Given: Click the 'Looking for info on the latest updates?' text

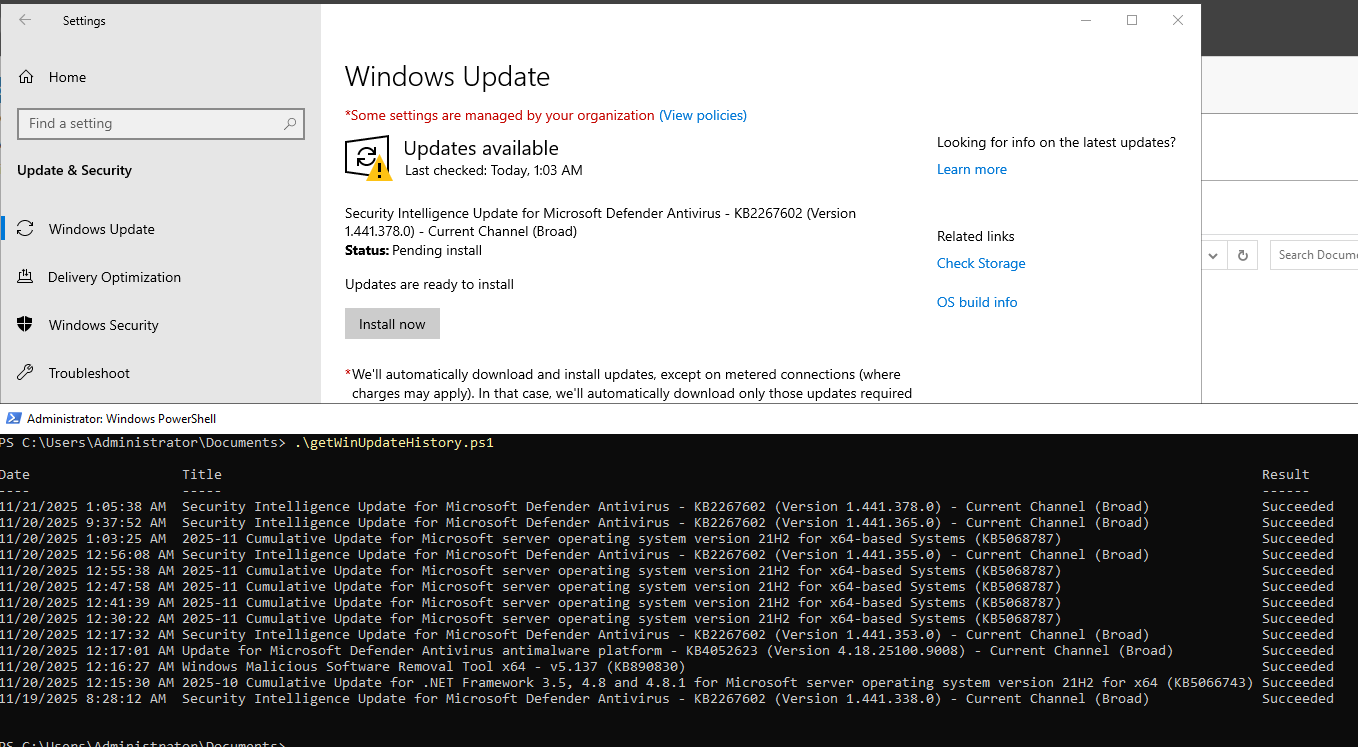Looking at the screenshot, I should coord(1056,142).
